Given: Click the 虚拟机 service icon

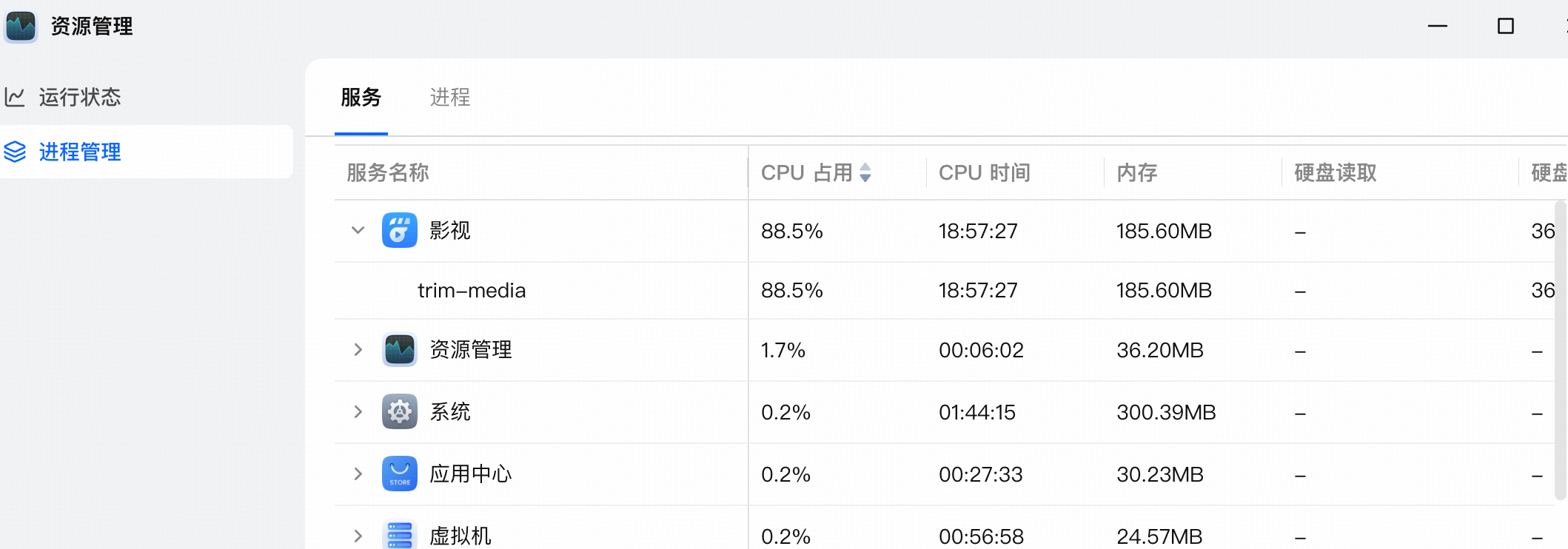Looking at the screenshot, I should (399, 535).
